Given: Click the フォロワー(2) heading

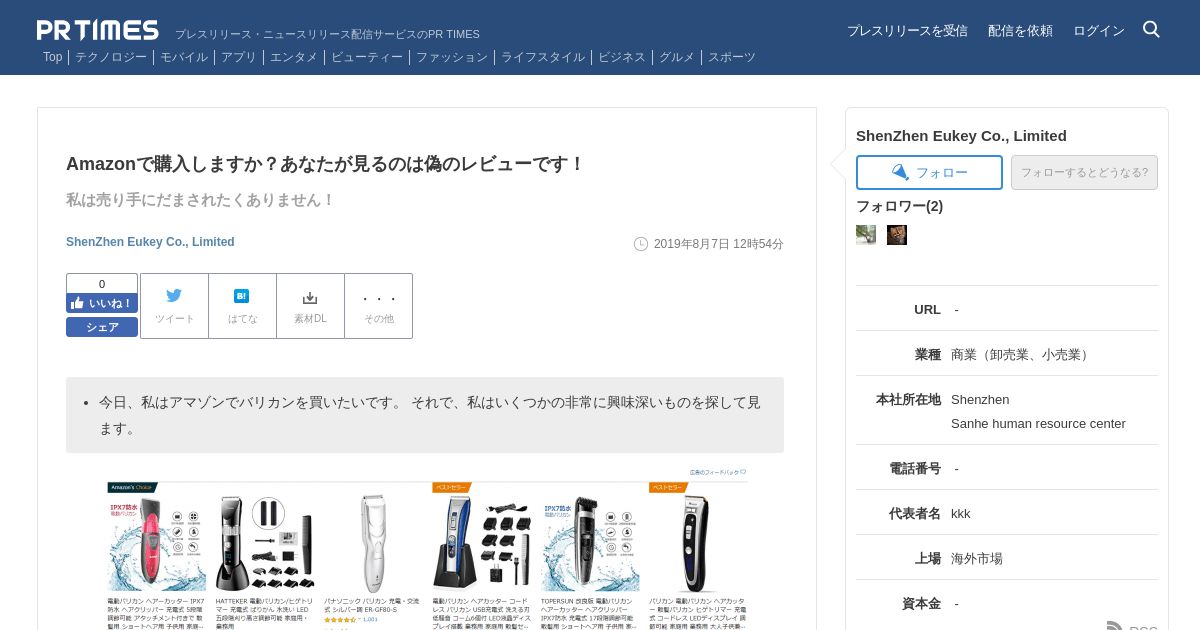Looking at the screenshot, I should 899,206.
